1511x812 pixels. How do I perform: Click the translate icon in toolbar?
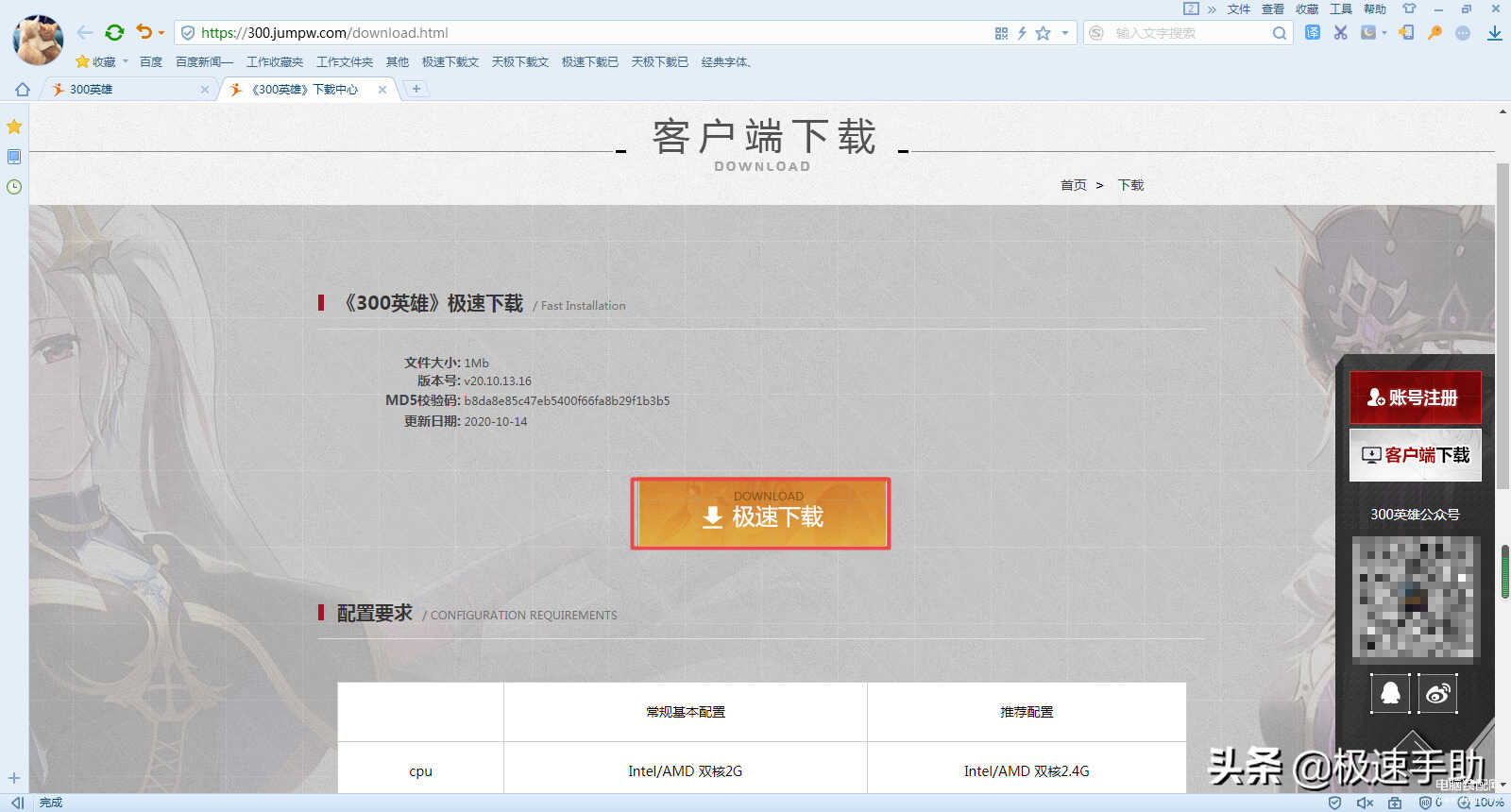click(x=1313, y=32)
